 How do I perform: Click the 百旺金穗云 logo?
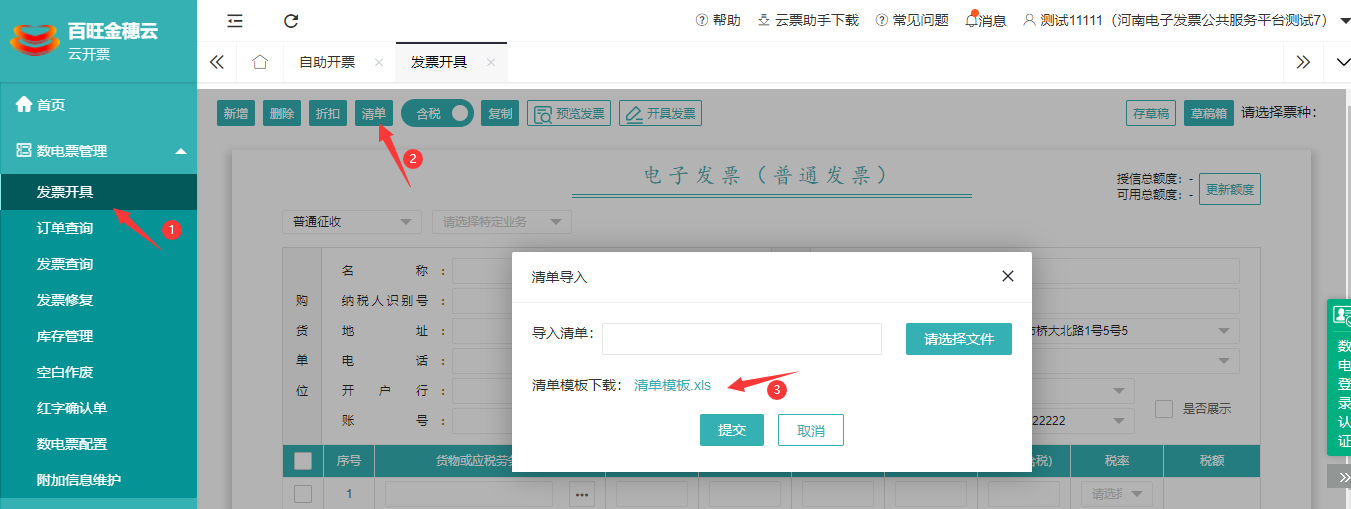pyautogui.click(x=85, y=39)
